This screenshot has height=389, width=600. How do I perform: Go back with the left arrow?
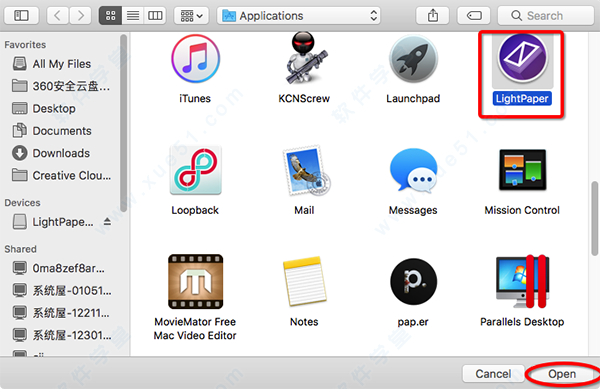57,16
